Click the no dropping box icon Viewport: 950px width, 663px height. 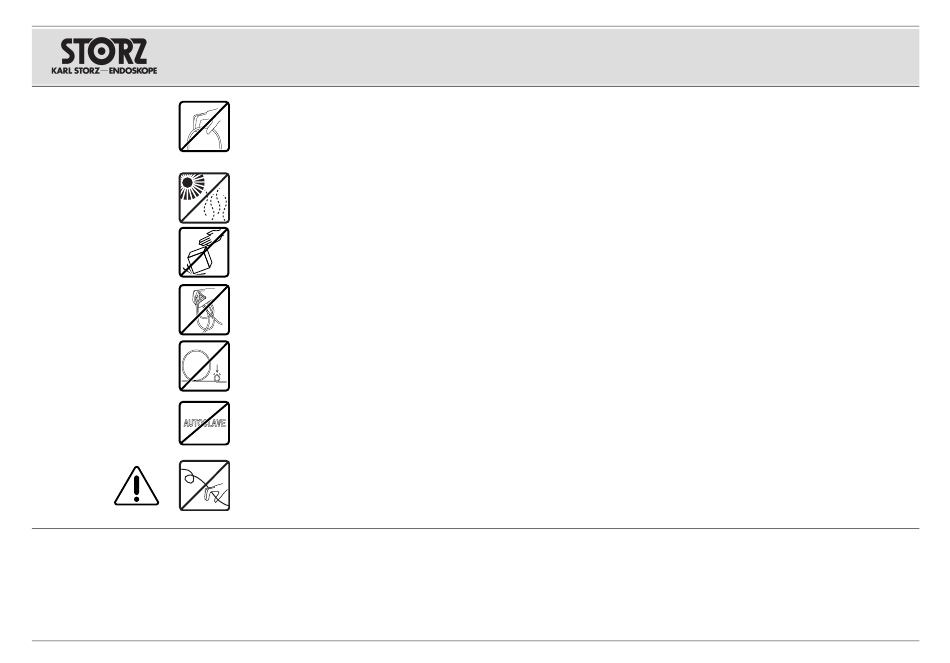click(204, 252)
